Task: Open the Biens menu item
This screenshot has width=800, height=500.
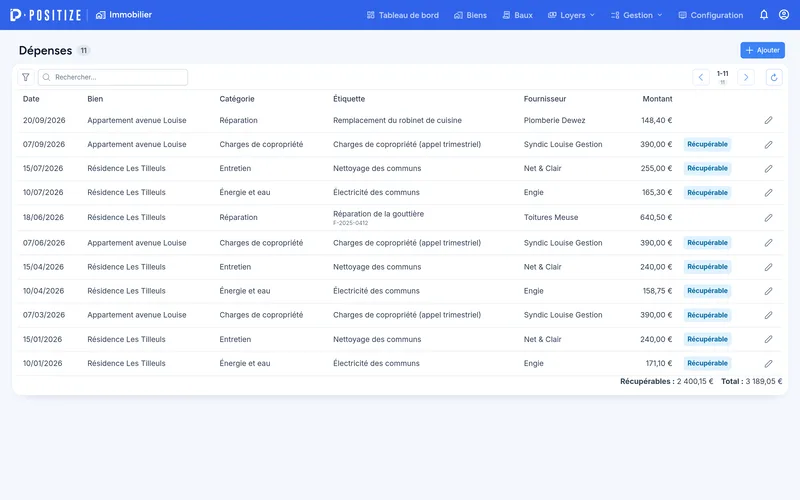Action: pyautogui.click(x=470, y=15)
